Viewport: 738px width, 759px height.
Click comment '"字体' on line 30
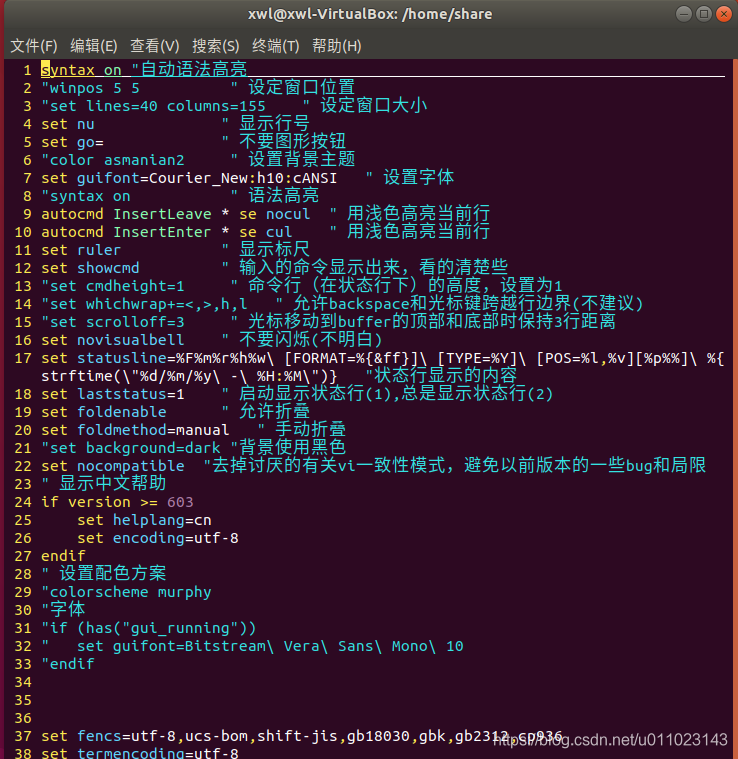click(x=63, y=609)
